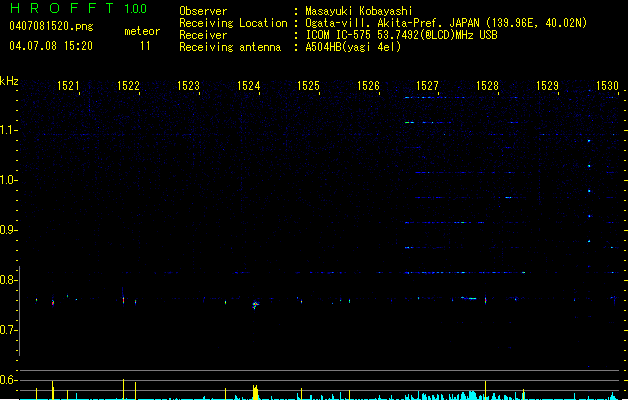Screen dimensions: 629x400
Task: Click the 1521 time marker
Action: click(x=68, y=86)
